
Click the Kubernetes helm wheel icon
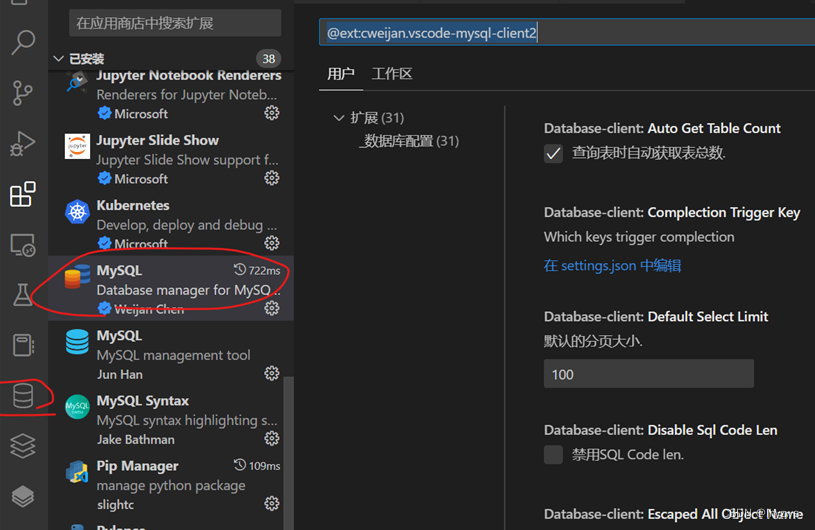[77, 212]
